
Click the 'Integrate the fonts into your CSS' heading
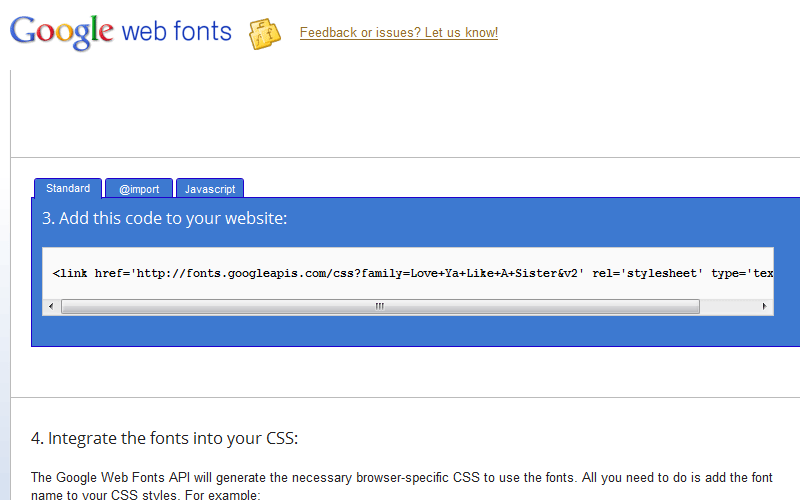pyautogui.click(x=164, y=438)
